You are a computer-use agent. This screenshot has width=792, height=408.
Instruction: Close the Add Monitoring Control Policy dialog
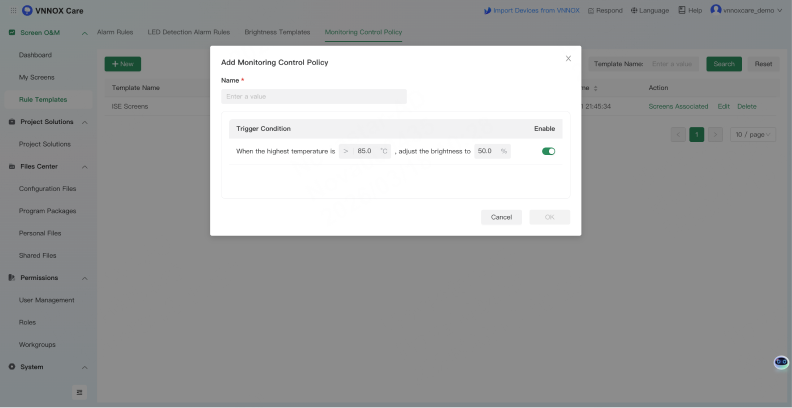568,59
